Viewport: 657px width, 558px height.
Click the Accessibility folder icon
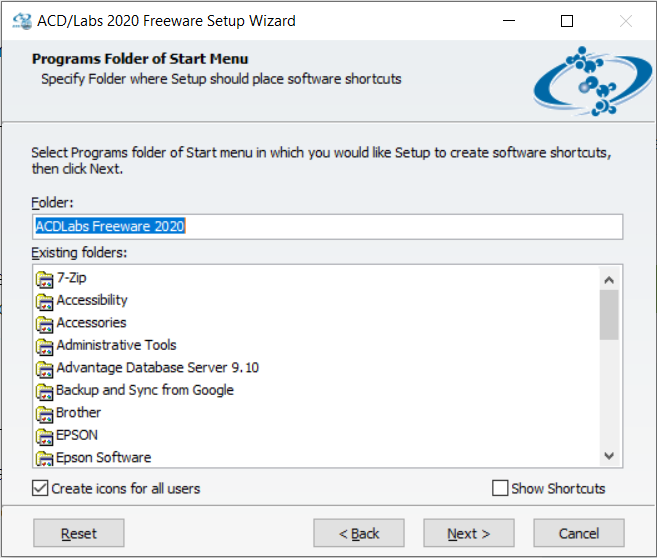pos(44,302)
